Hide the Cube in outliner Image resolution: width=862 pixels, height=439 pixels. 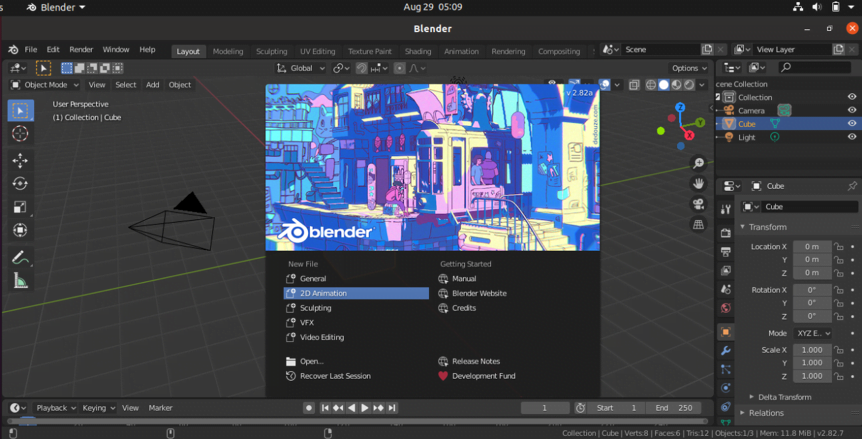(x=852, y=124)
